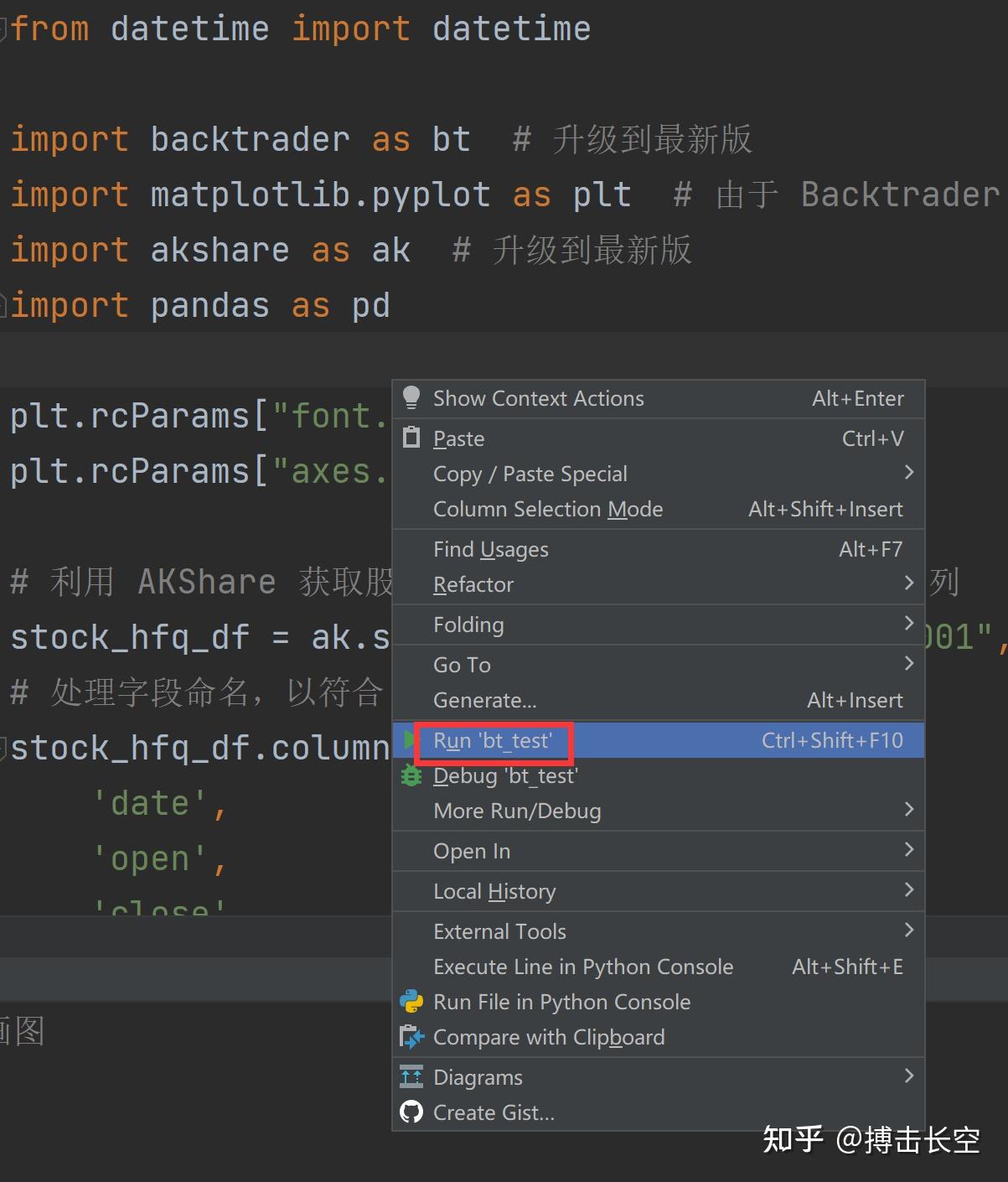Click the Generate... menu entry

pyautogui.click(x=484, y=699)
